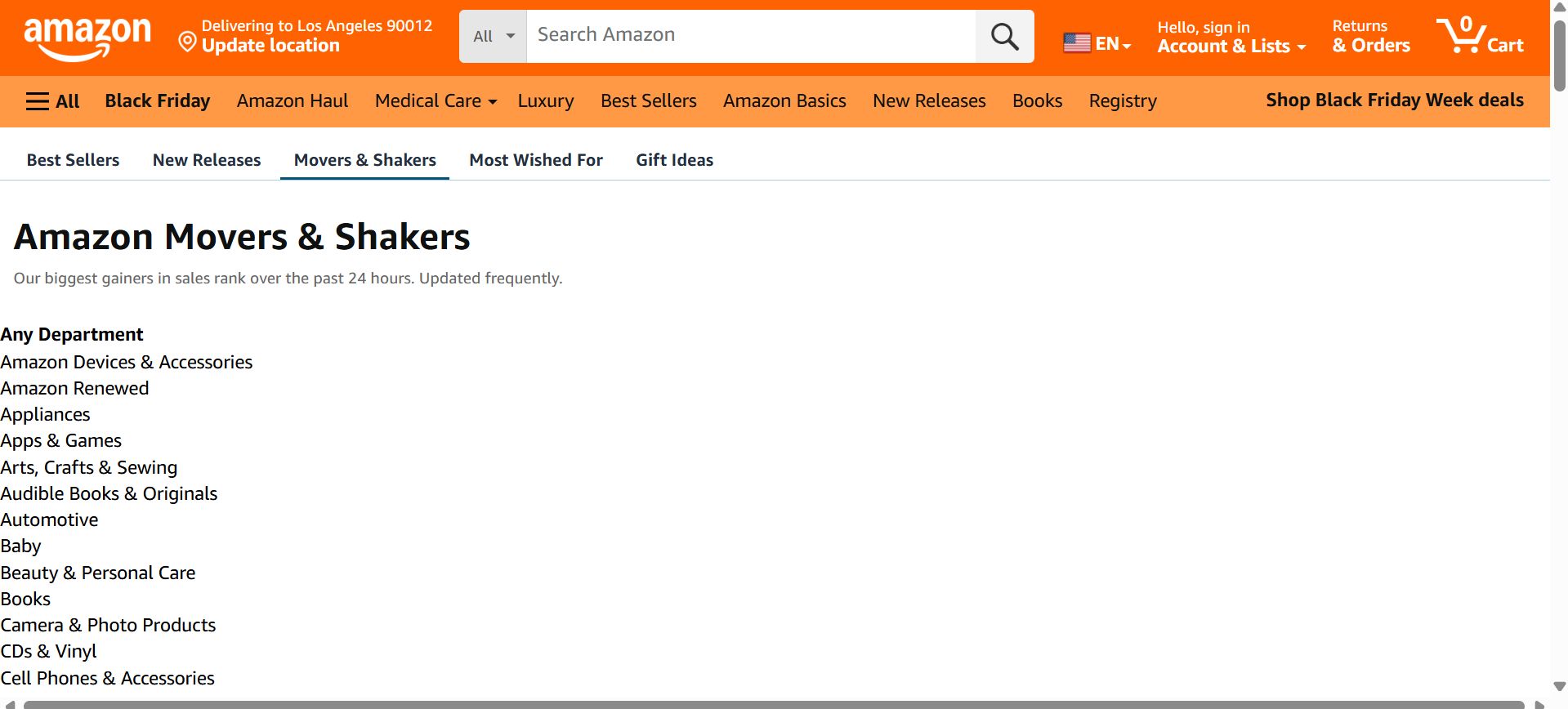1568x709 pixels.
Task: Expand the All search category dropdown
Action: tap(494, 36)
